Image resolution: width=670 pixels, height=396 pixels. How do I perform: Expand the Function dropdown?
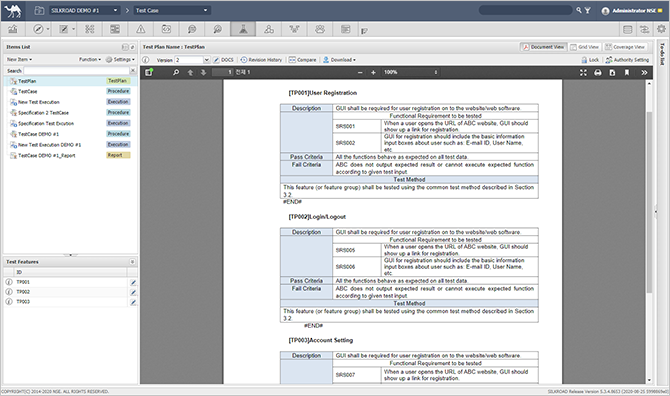click(90, 59)
